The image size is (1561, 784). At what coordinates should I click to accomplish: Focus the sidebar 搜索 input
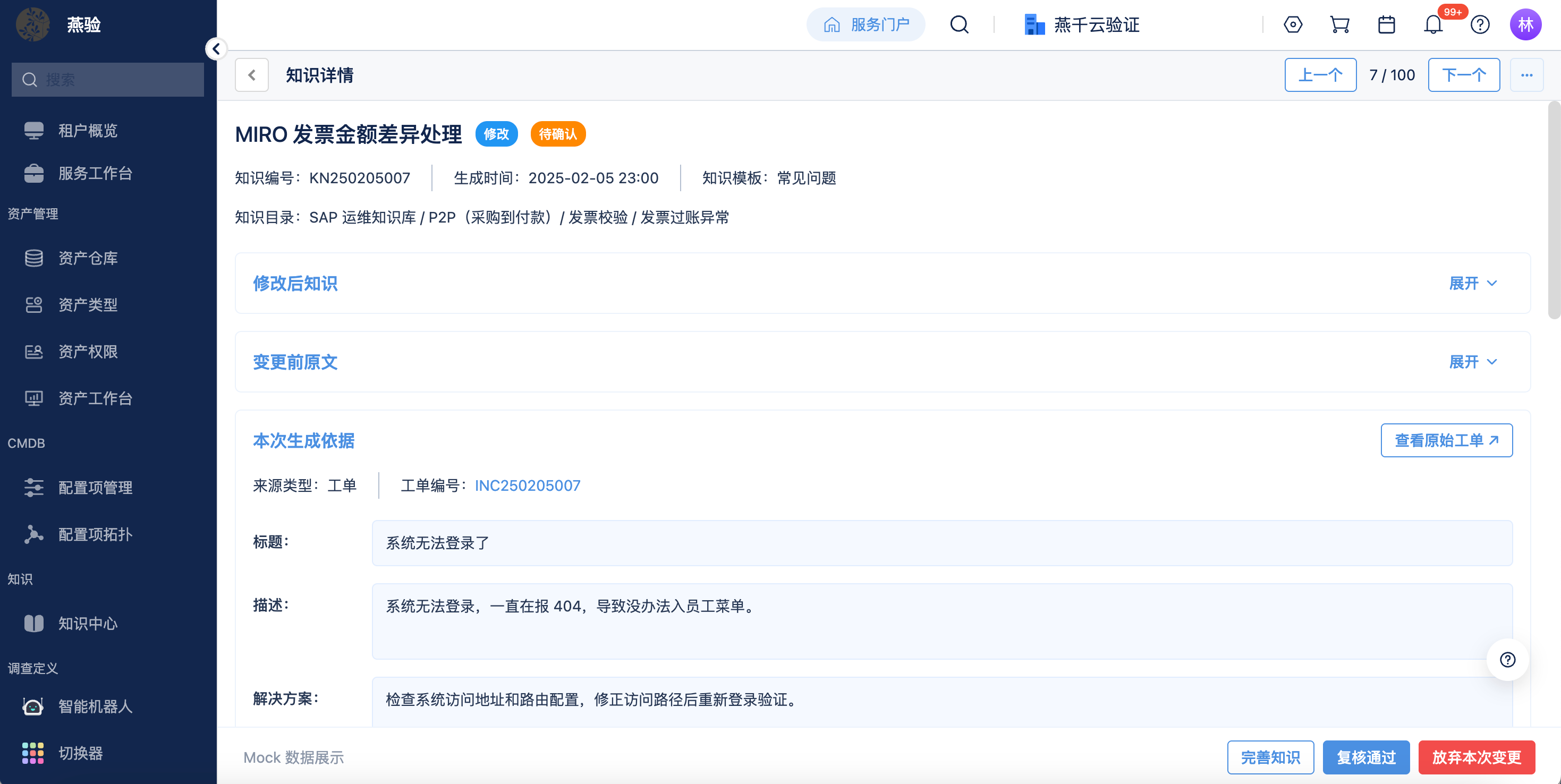click(108, 79)
